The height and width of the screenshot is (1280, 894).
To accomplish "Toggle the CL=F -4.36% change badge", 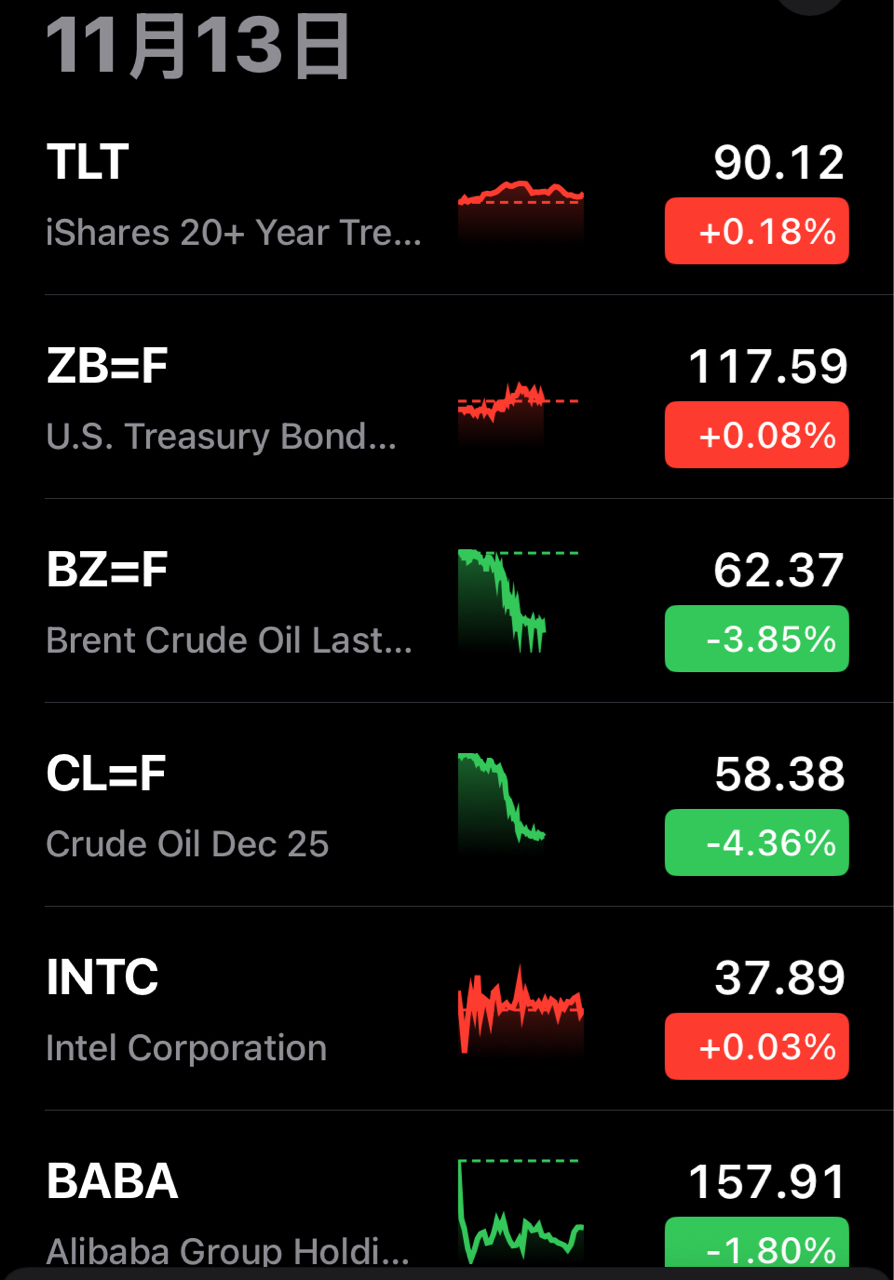I will click(x=757, y=843).
